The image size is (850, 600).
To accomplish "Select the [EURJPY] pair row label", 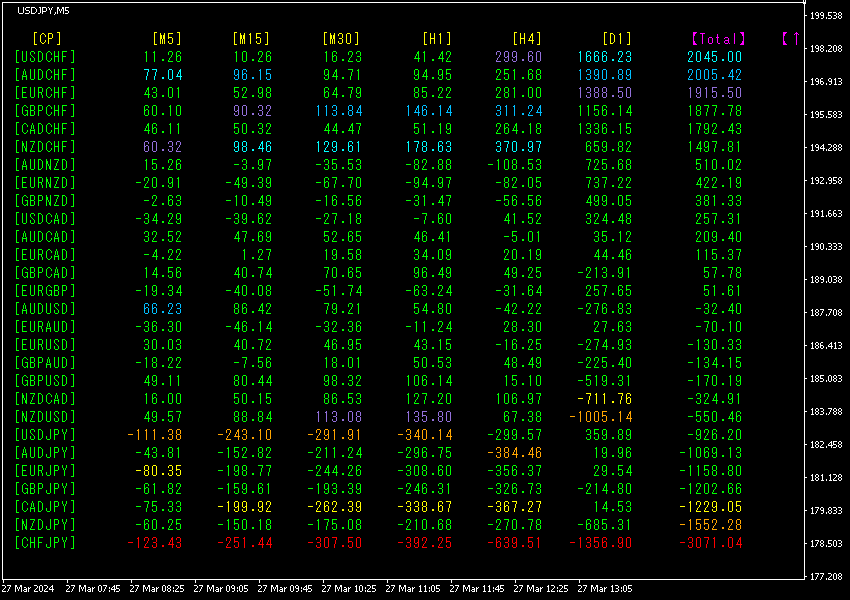I will click(45, 471).
